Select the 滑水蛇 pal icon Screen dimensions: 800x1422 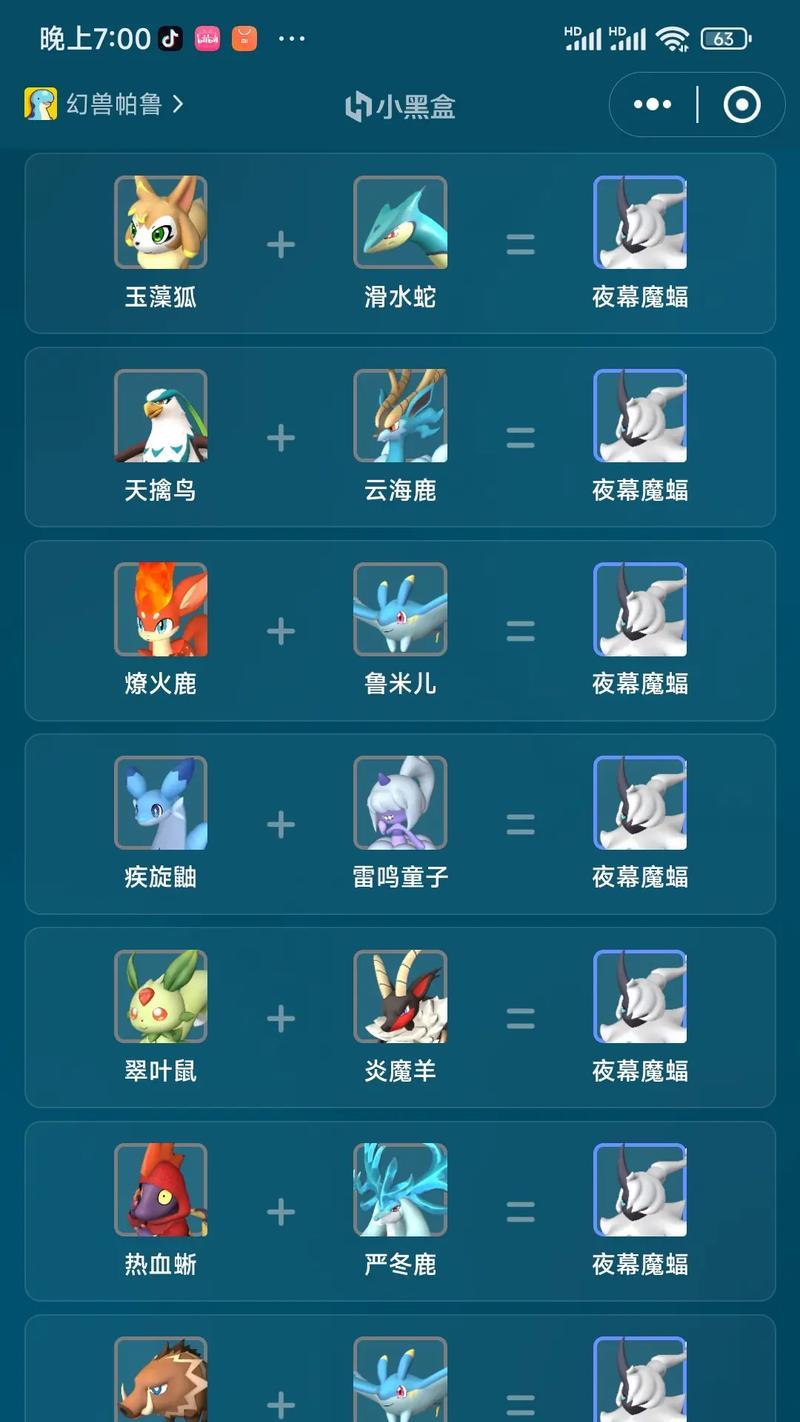pos(400,222)
